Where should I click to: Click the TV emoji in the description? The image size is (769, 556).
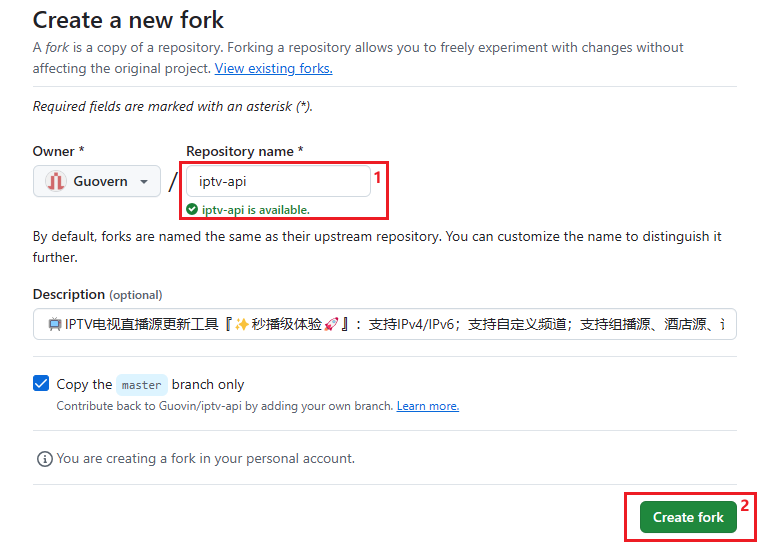click(54, 324)
